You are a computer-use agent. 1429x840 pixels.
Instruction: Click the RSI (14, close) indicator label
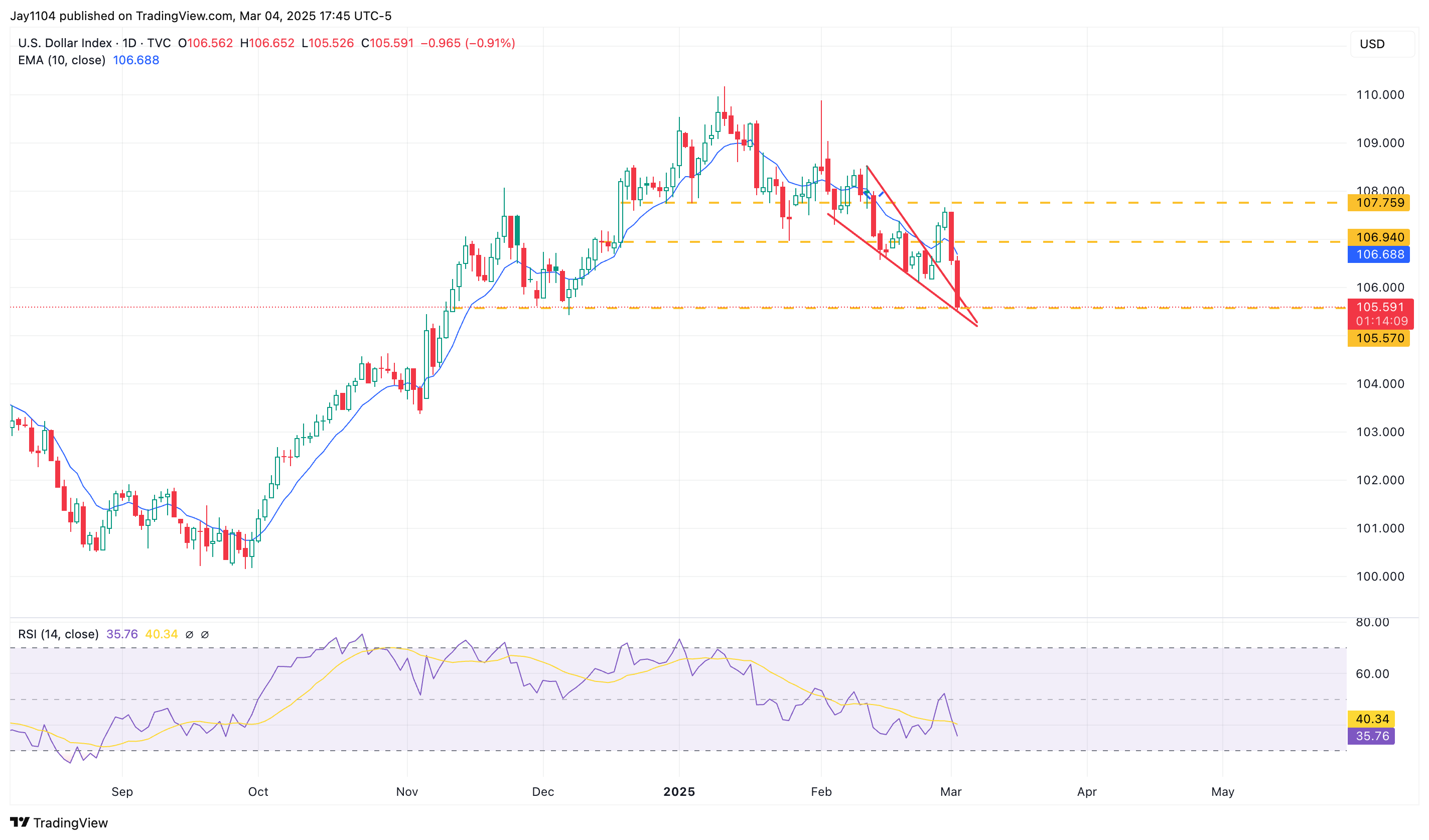pyautogui.click(x=58, y=634)
